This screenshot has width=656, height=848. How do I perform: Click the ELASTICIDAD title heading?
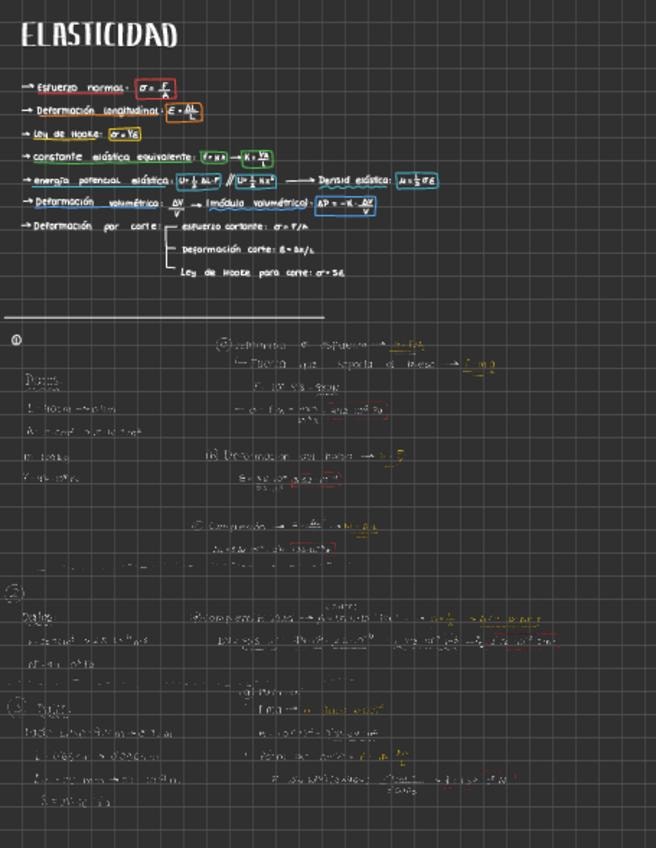click(99, 36)
